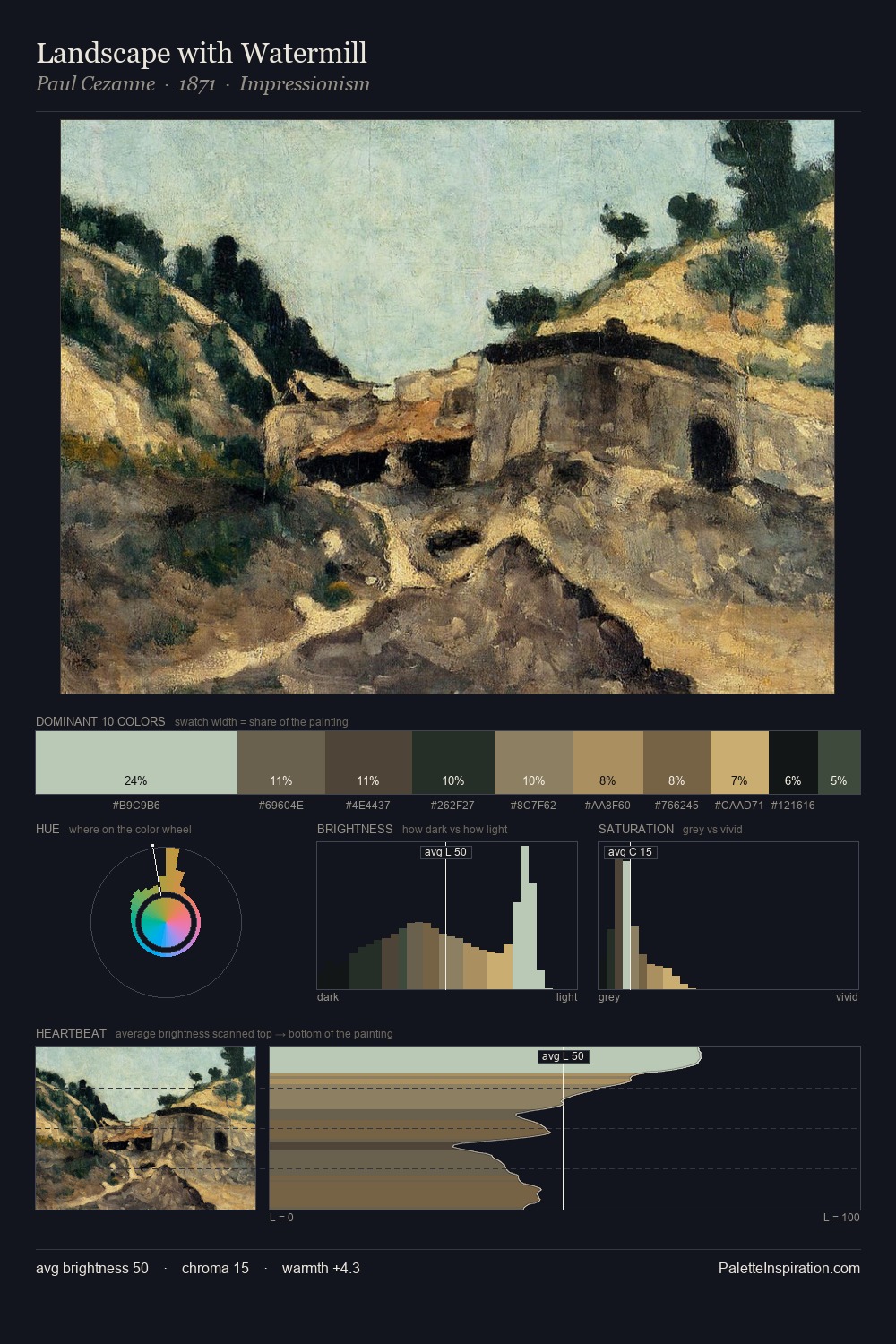The width and height of the screenshot is (896, 1344).
Task: Click the hex code #8C7F62
Action: 534,806
